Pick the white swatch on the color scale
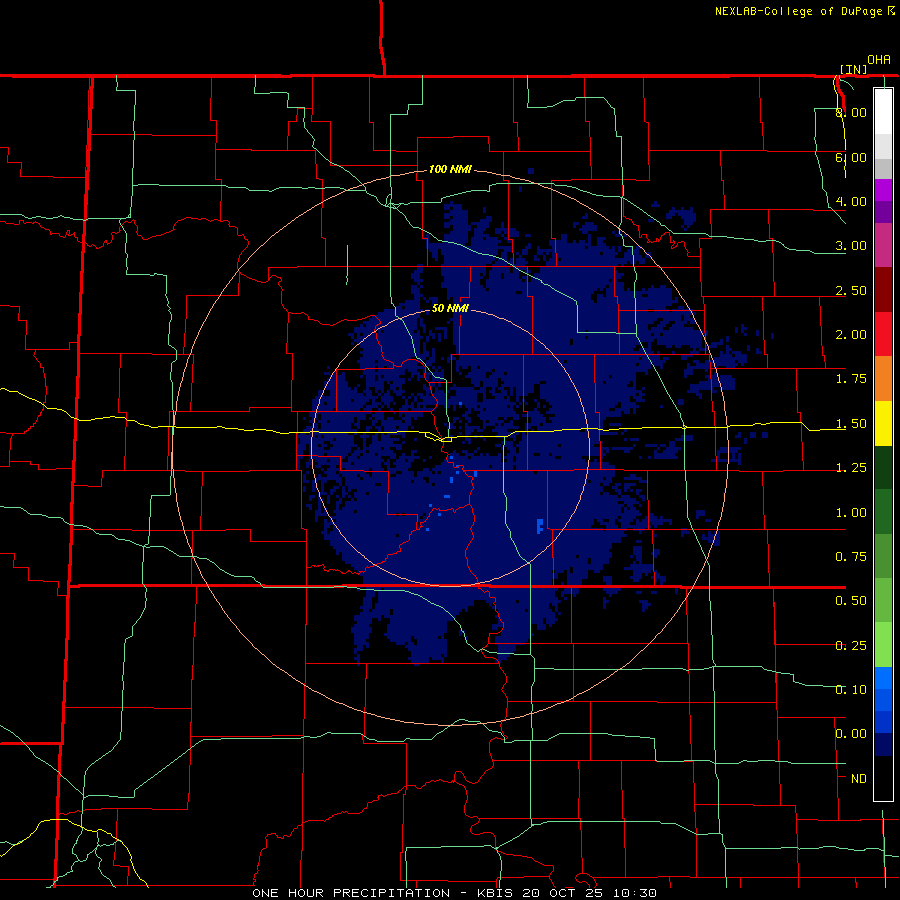The image size is (900, 900). [x=883, y=111]
